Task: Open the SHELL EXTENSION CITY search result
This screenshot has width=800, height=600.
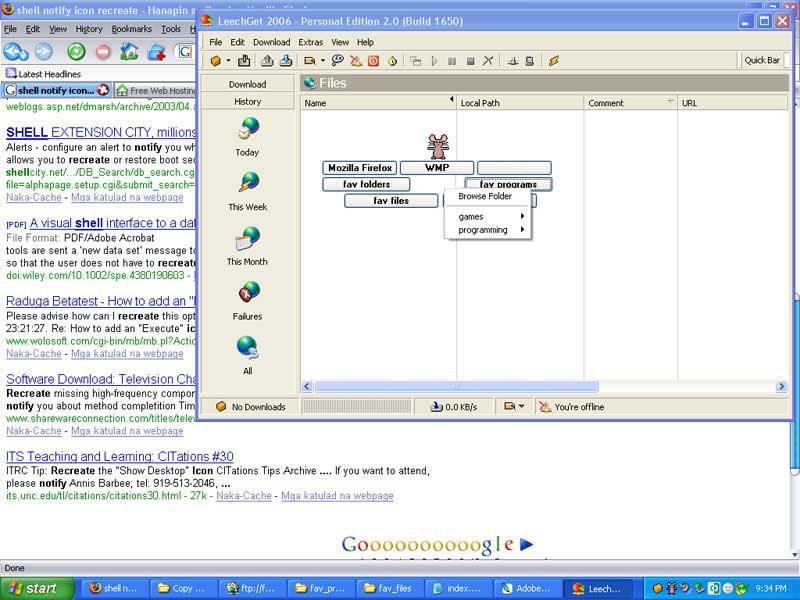Action: 101,133
